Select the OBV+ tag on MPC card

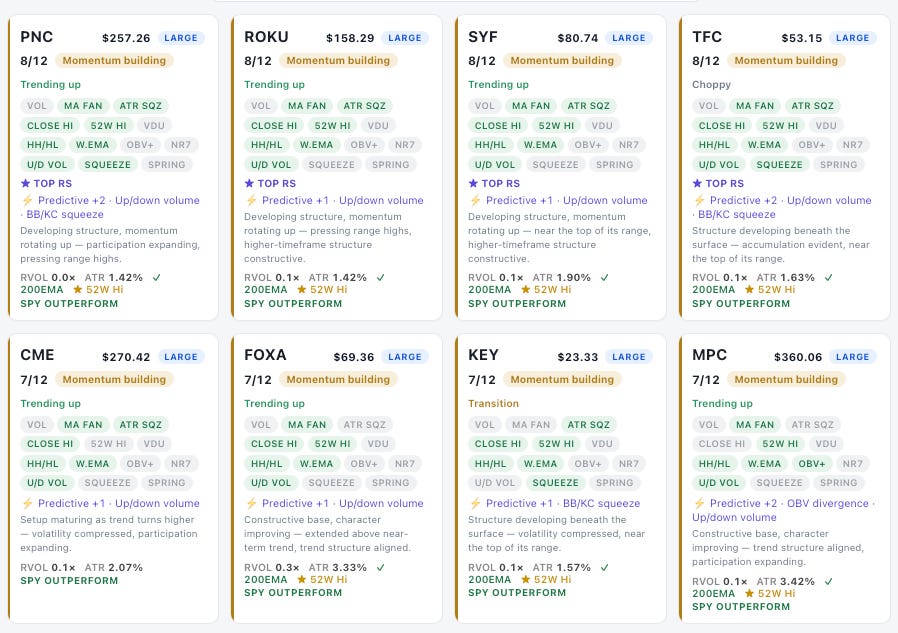812,463
